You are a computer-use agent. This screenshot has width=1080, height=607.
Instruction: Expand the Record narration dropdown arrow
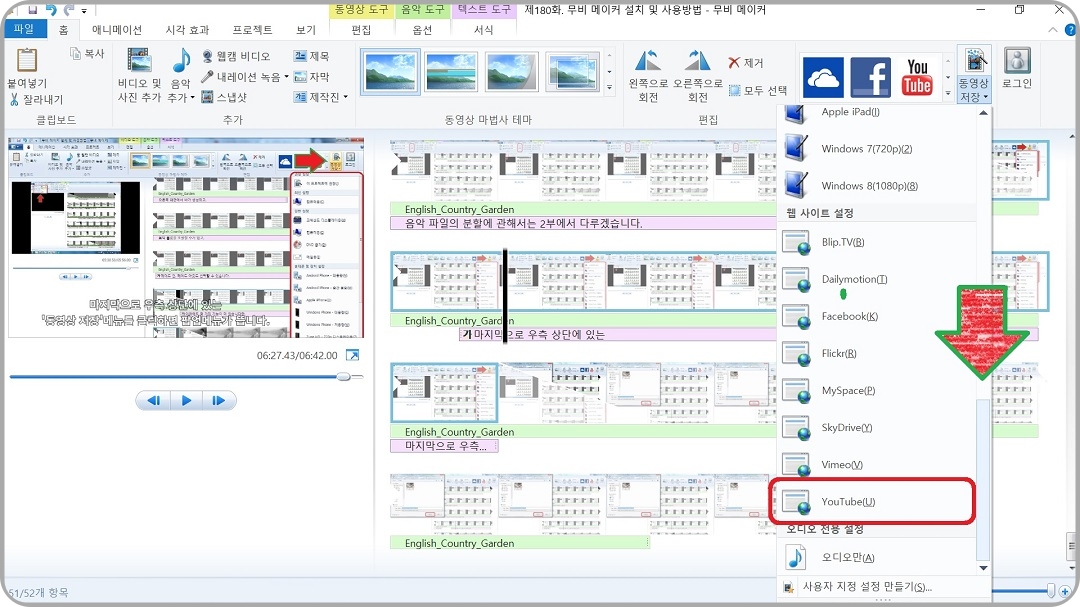coord(286,76)
